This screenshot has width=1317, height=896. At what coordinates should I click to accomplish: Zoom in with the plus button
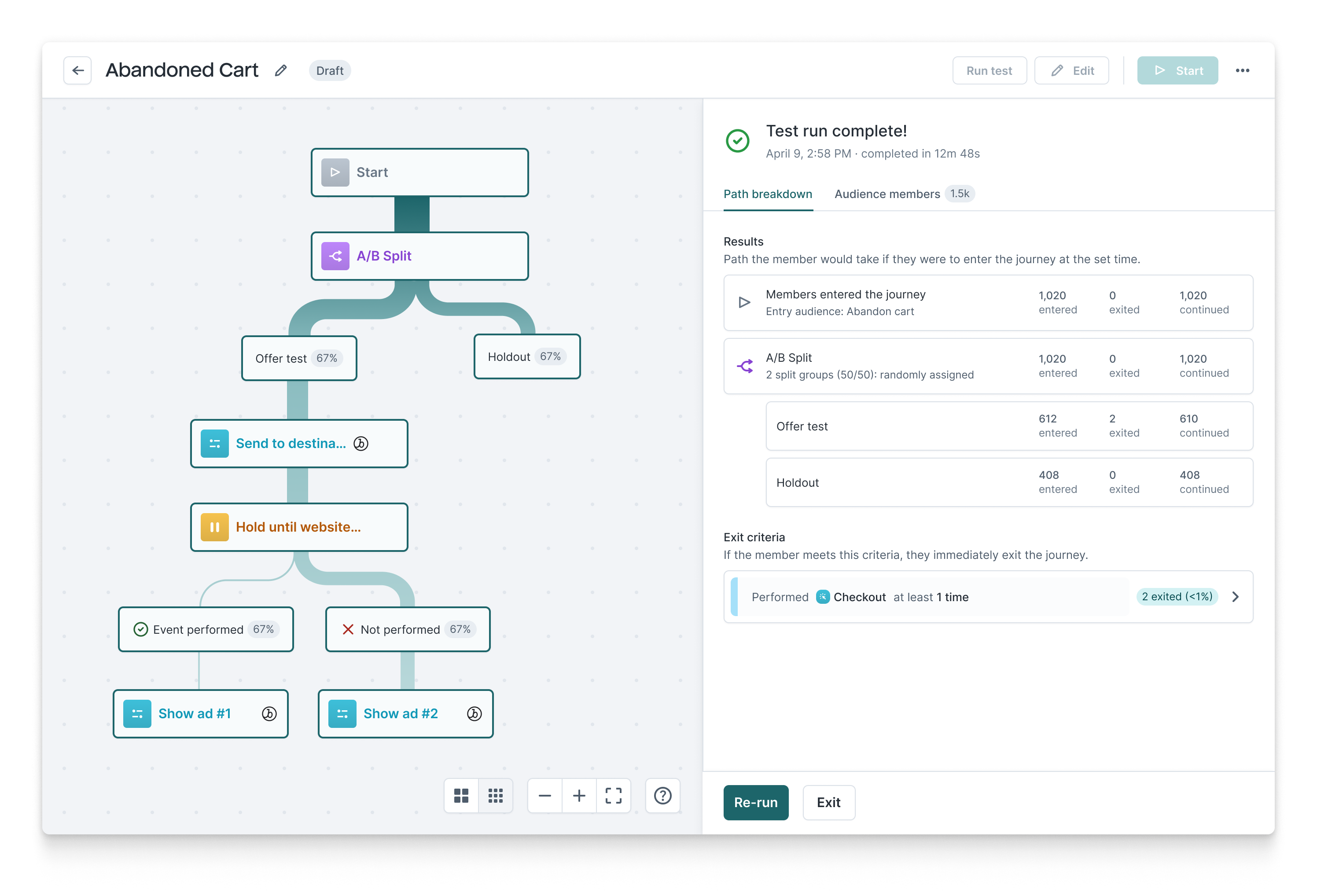tap(578, 796)
